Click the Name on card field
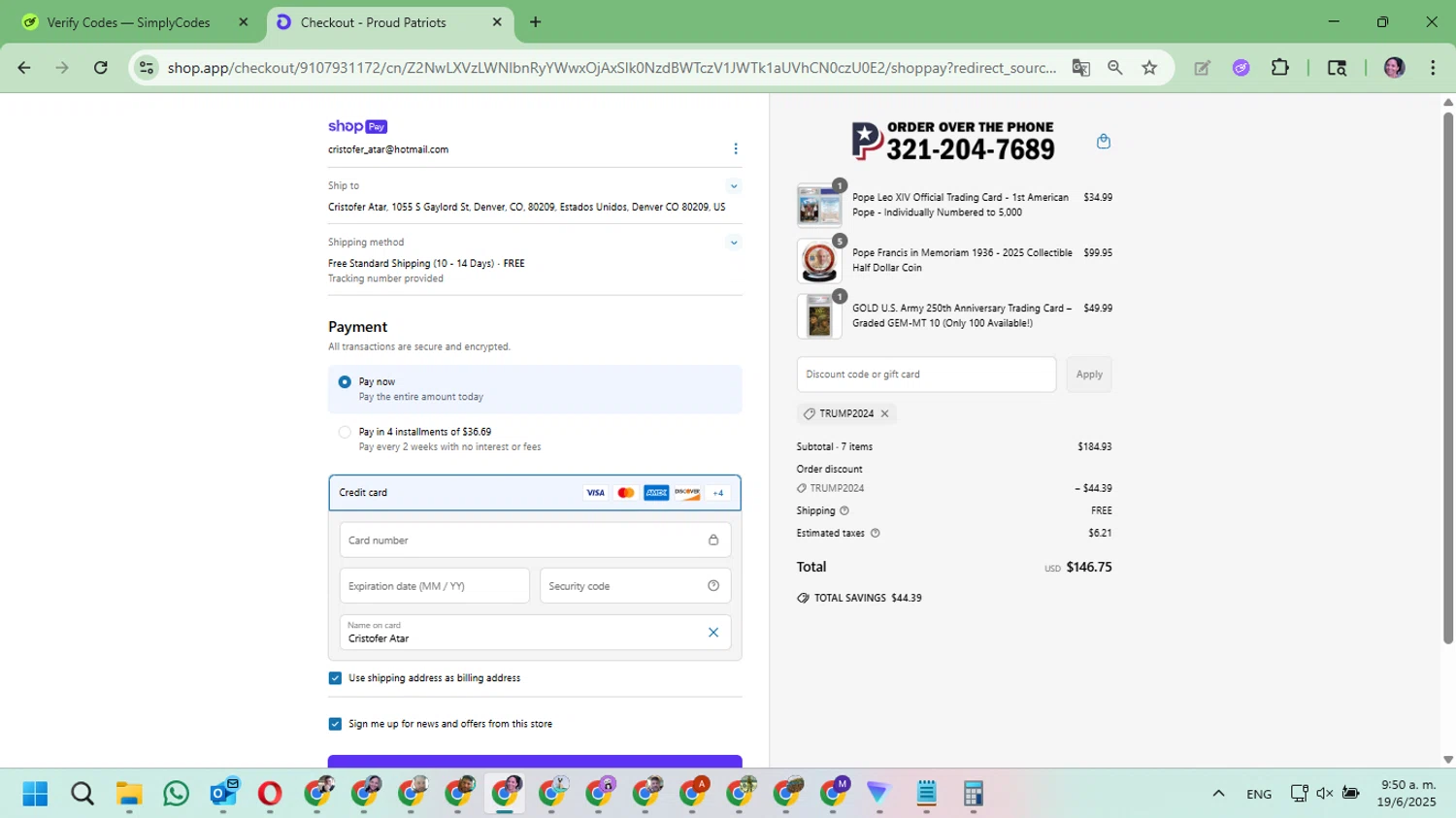The width and height of the screenshot is (1456, 818). tap(535, 633)
